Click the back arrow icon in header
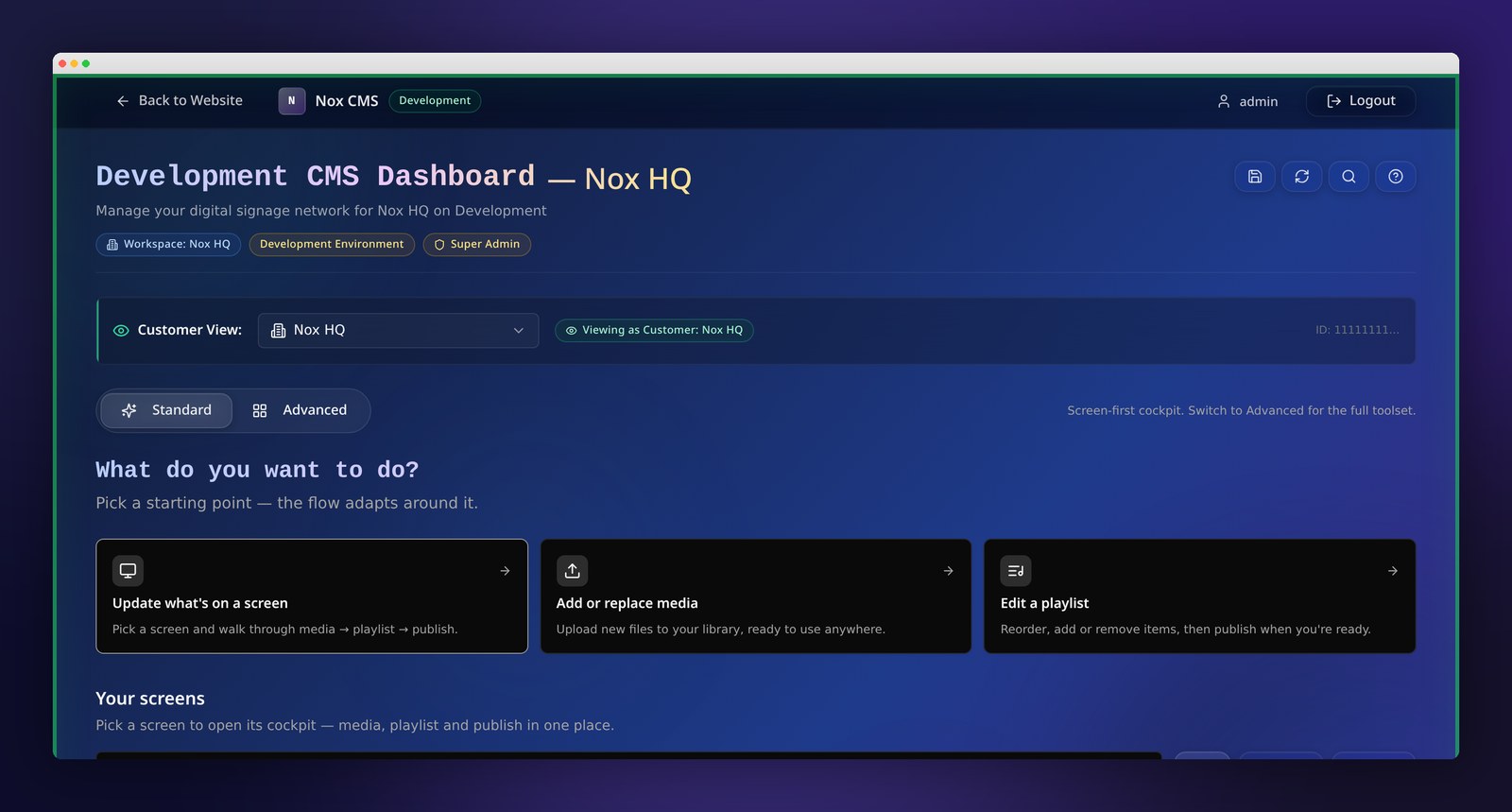Screen dimensions: 1512x812 pos(123,101)
